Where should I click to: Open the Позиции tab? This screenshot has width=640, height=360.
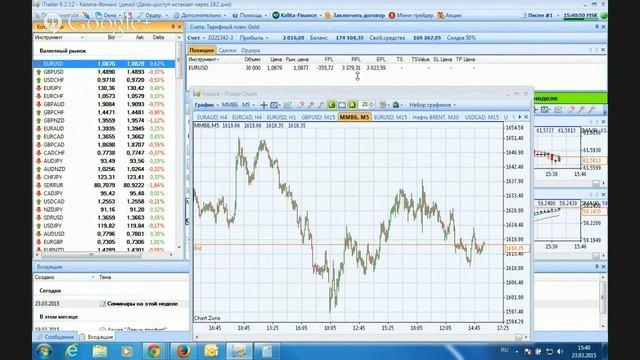[201, 50]
